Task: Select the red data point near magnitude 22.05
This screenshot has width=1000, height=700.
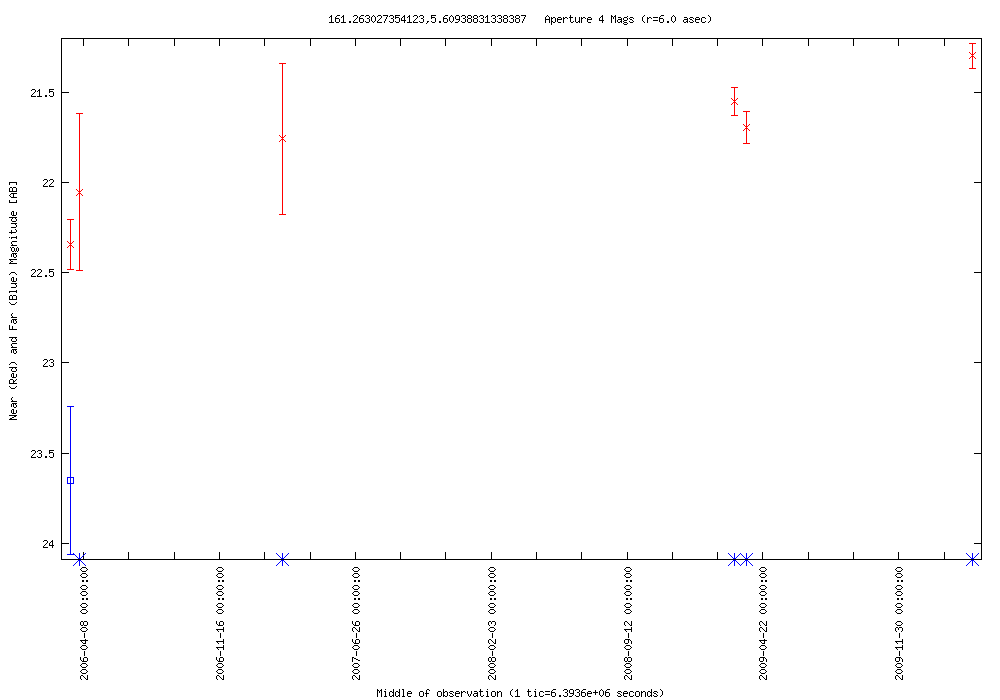Action: tap(79, 192)
